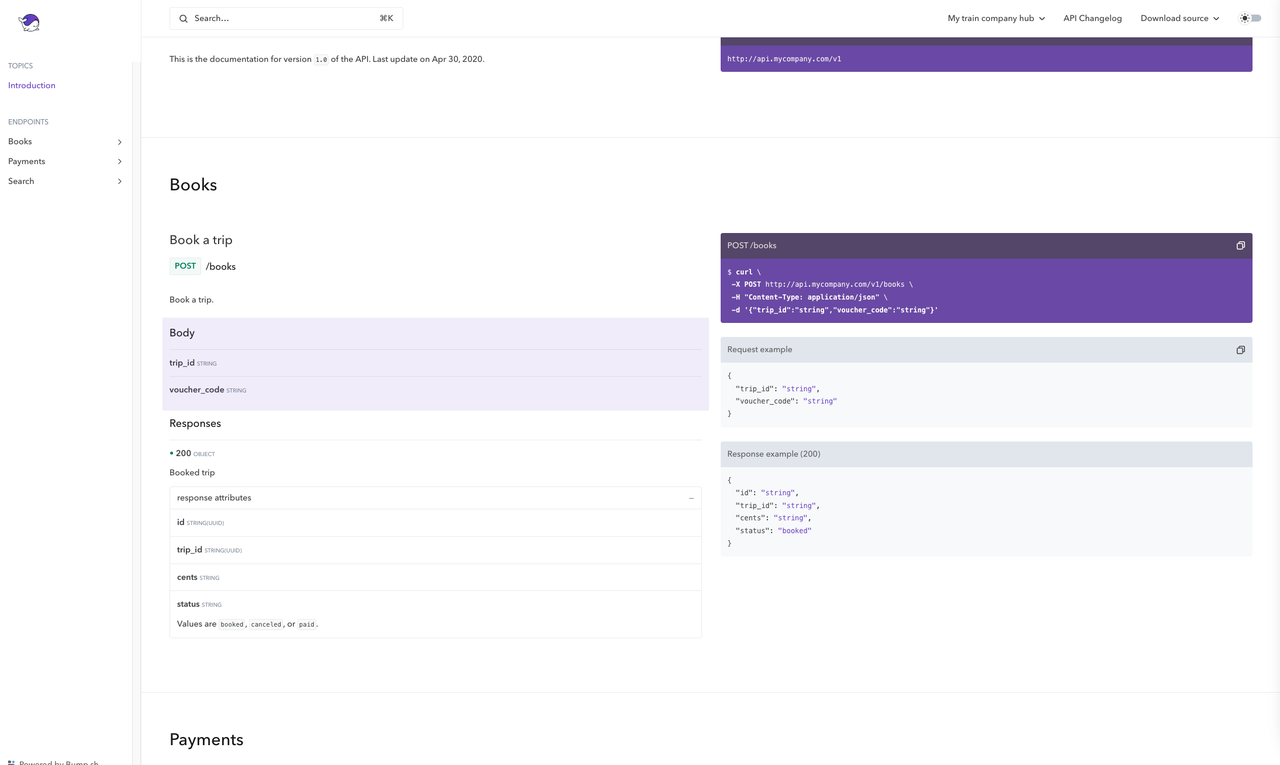Click the search magnifier icon

click(183, 19)
